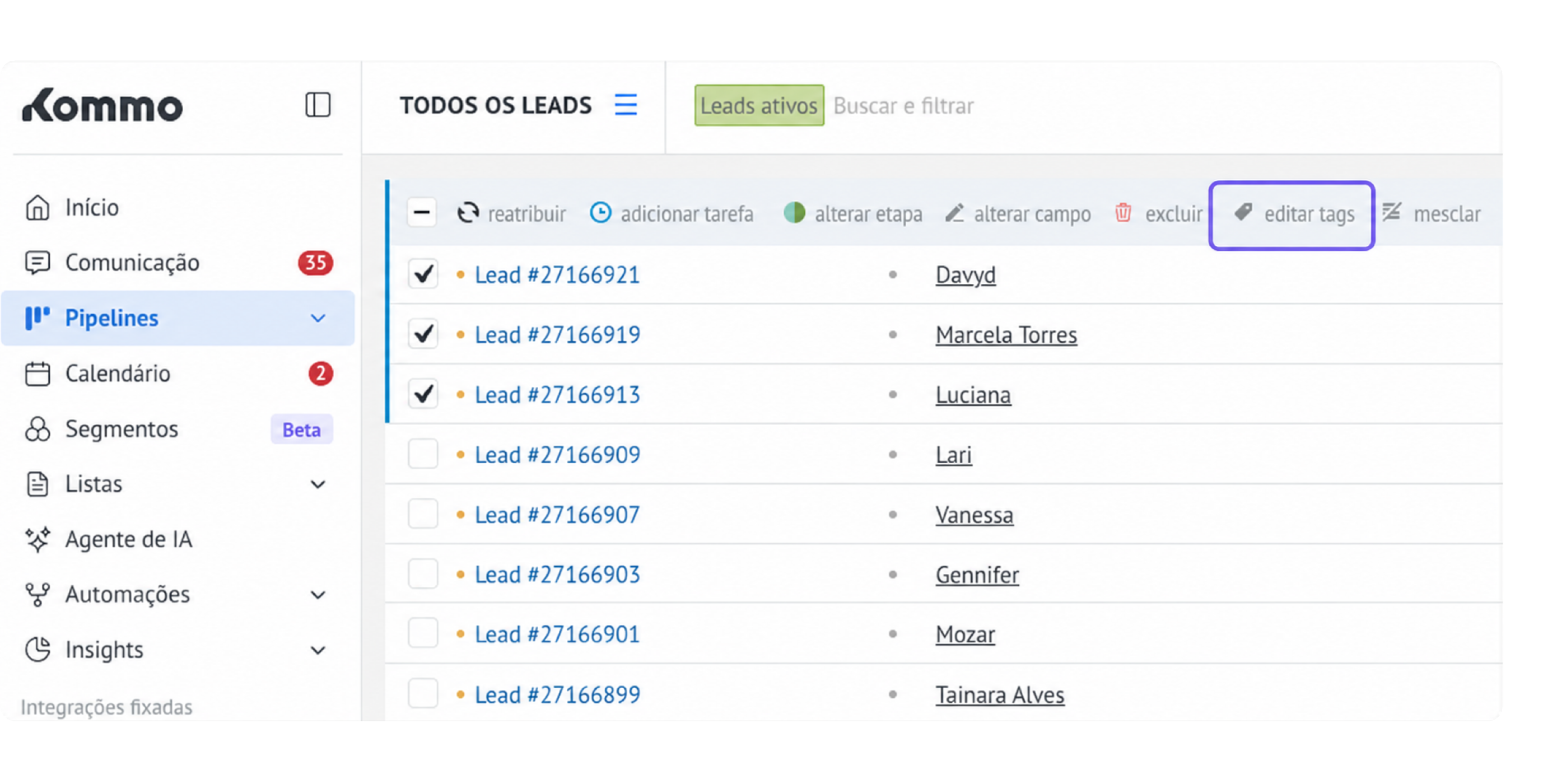The width and height of the screenshot is (1557, 784).
Task: Check the Lead #27166909 checkbox
Action: (423, 454)
